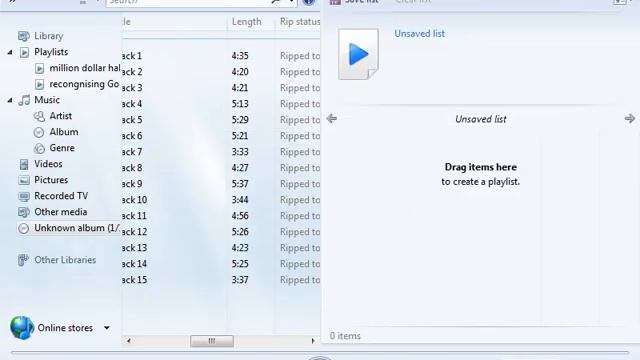Collapse the Playlists tree node
Image resolution: width=640 pixels, height=360 pixels.
tap(10, 52)
